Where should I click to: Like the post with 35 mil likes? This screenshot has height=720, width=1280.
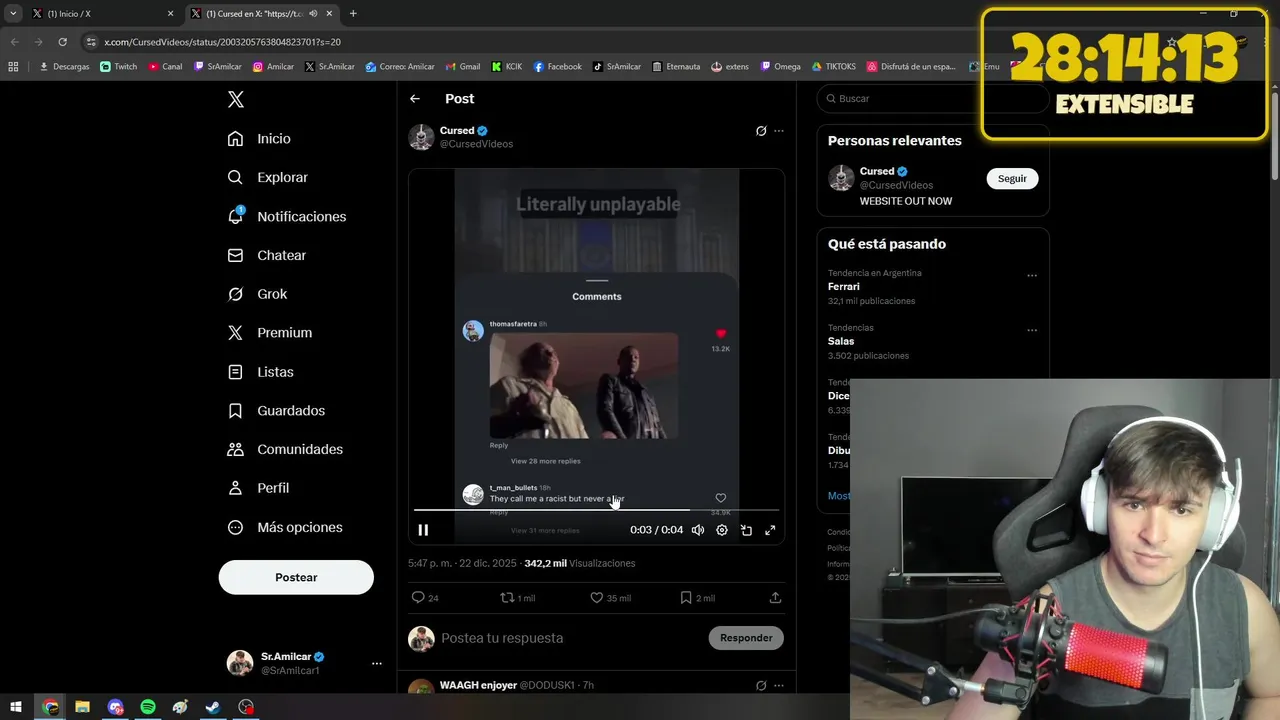[x=610, y=598]
